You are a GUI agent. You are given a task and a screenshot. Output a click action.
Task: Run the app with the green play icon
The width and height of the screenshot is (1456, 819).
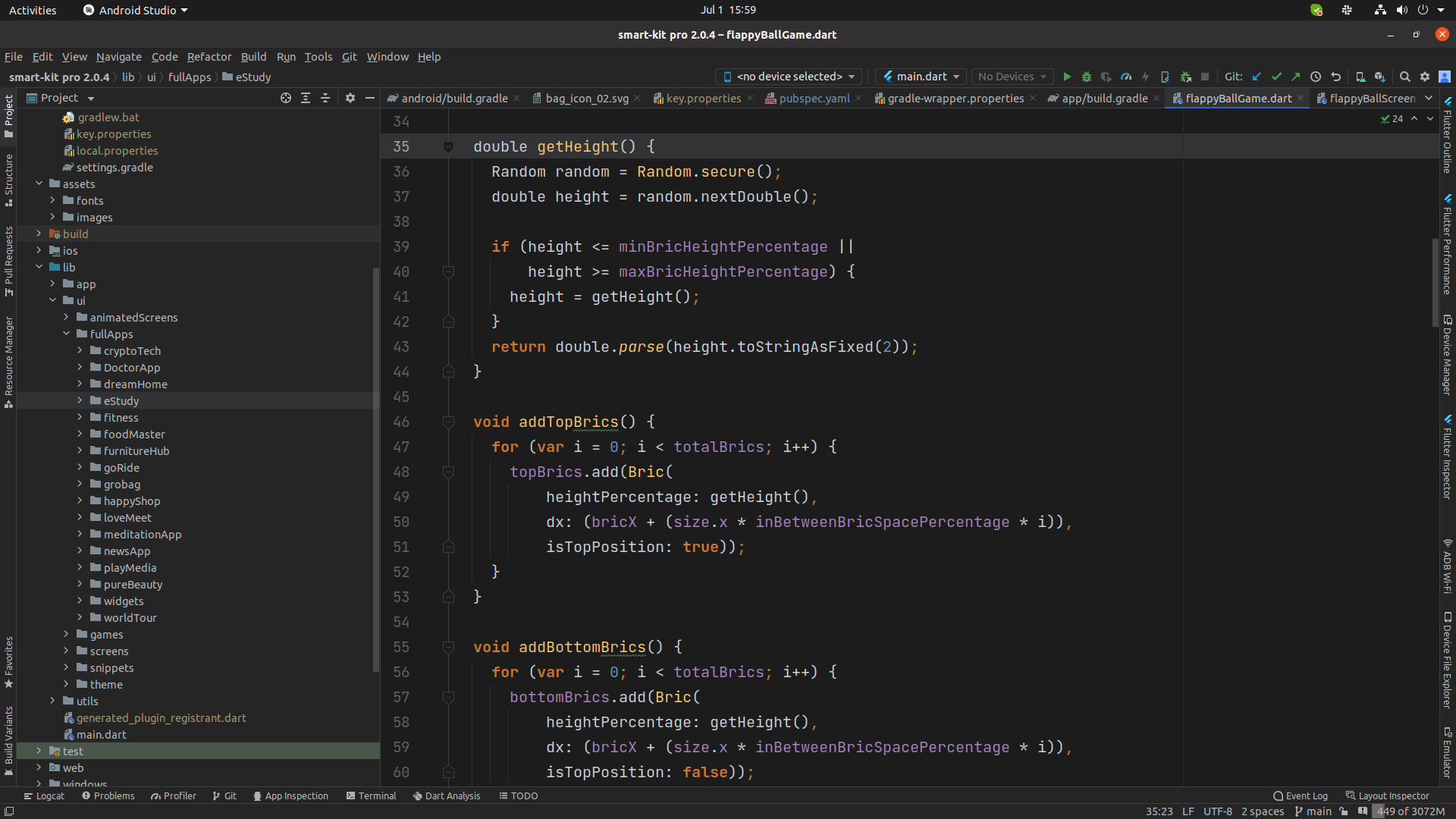1067,77
